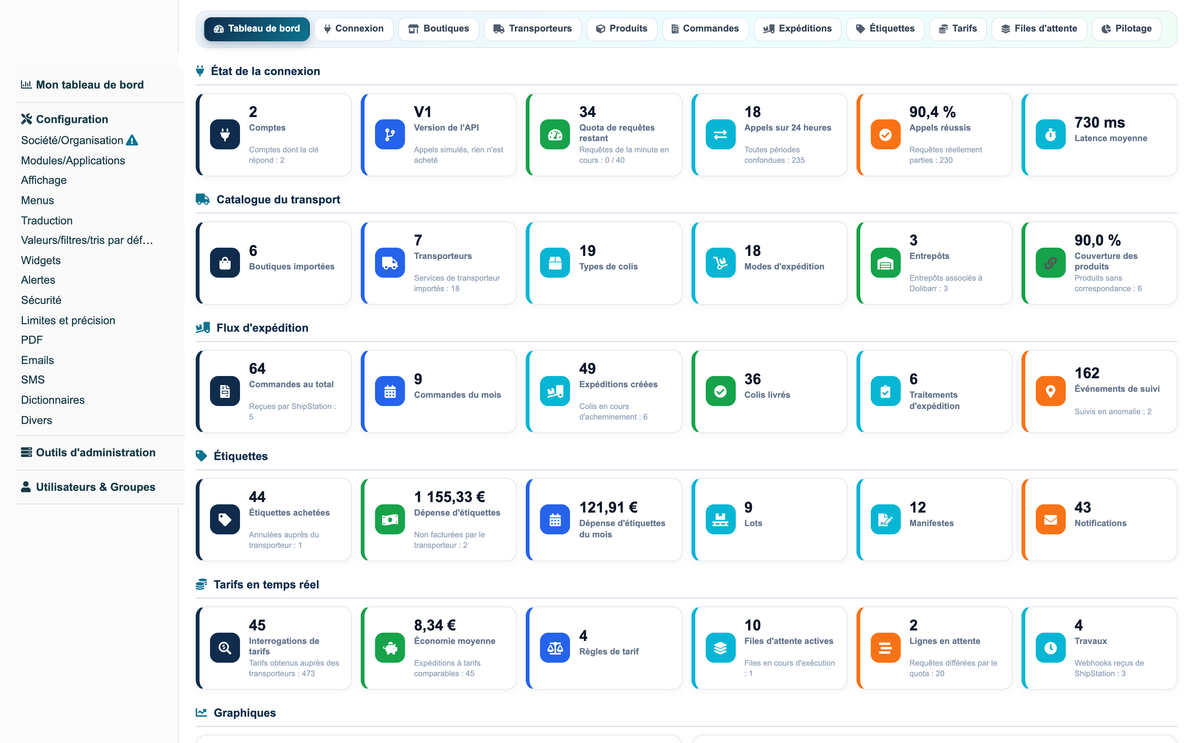Go to the Transporteurs tab
The image size is (1200, 743).
pyautogui.click(x=532, y=29)
